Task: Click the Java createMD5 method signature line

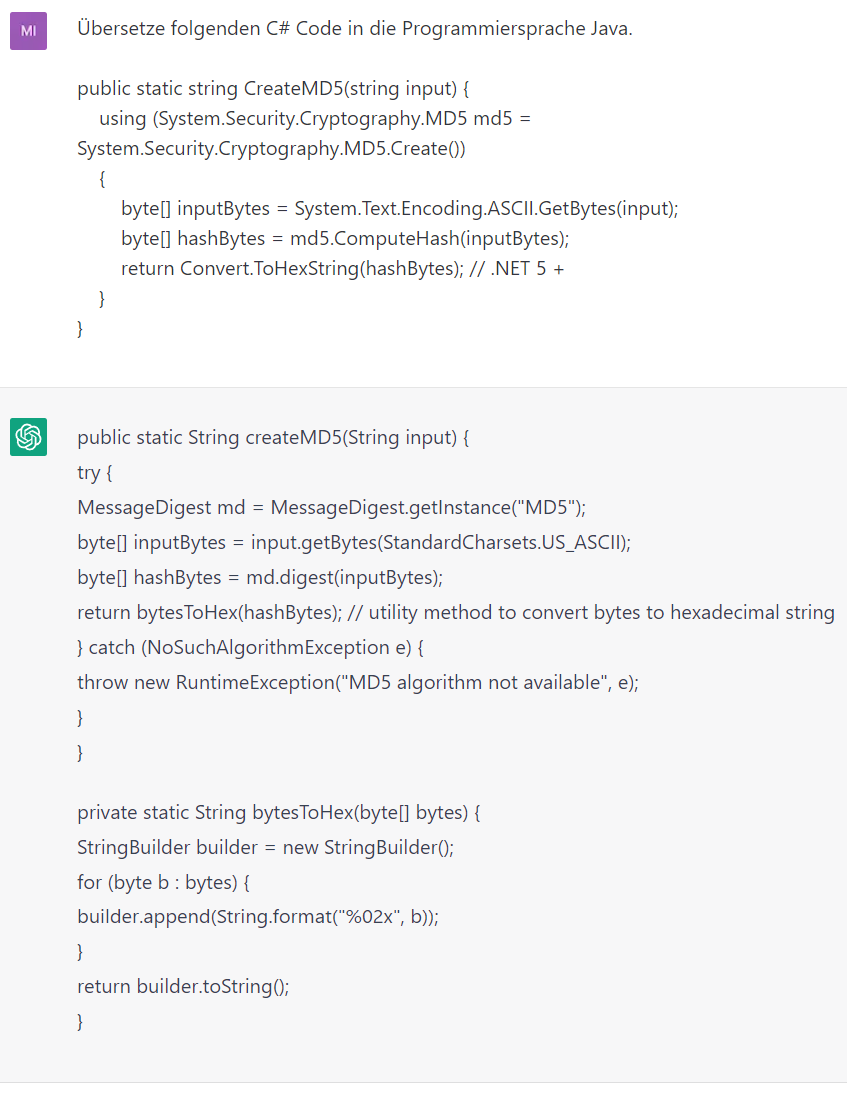Action: click(x=273, y=438)
